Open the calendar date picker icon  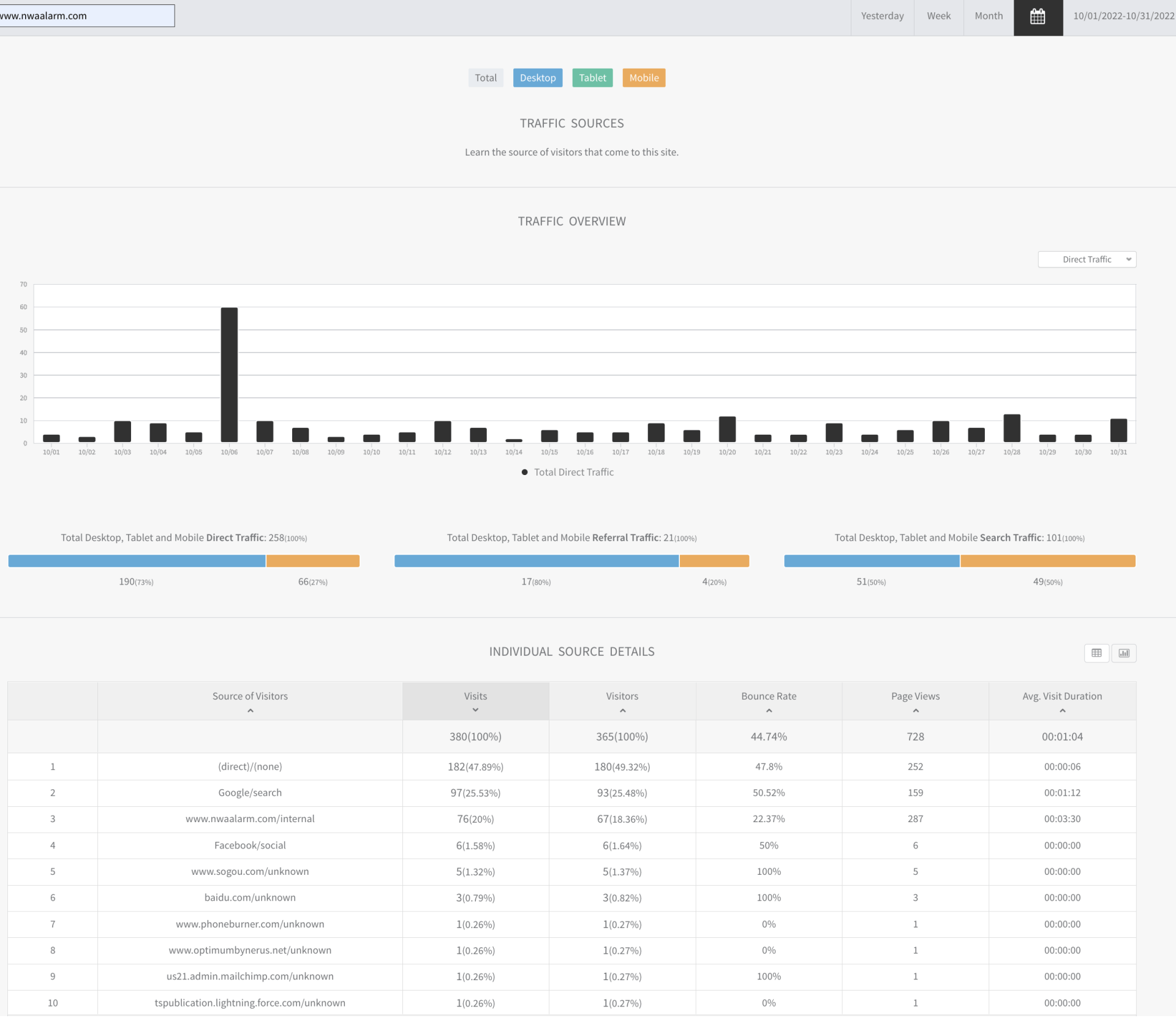coord(1038,17)
